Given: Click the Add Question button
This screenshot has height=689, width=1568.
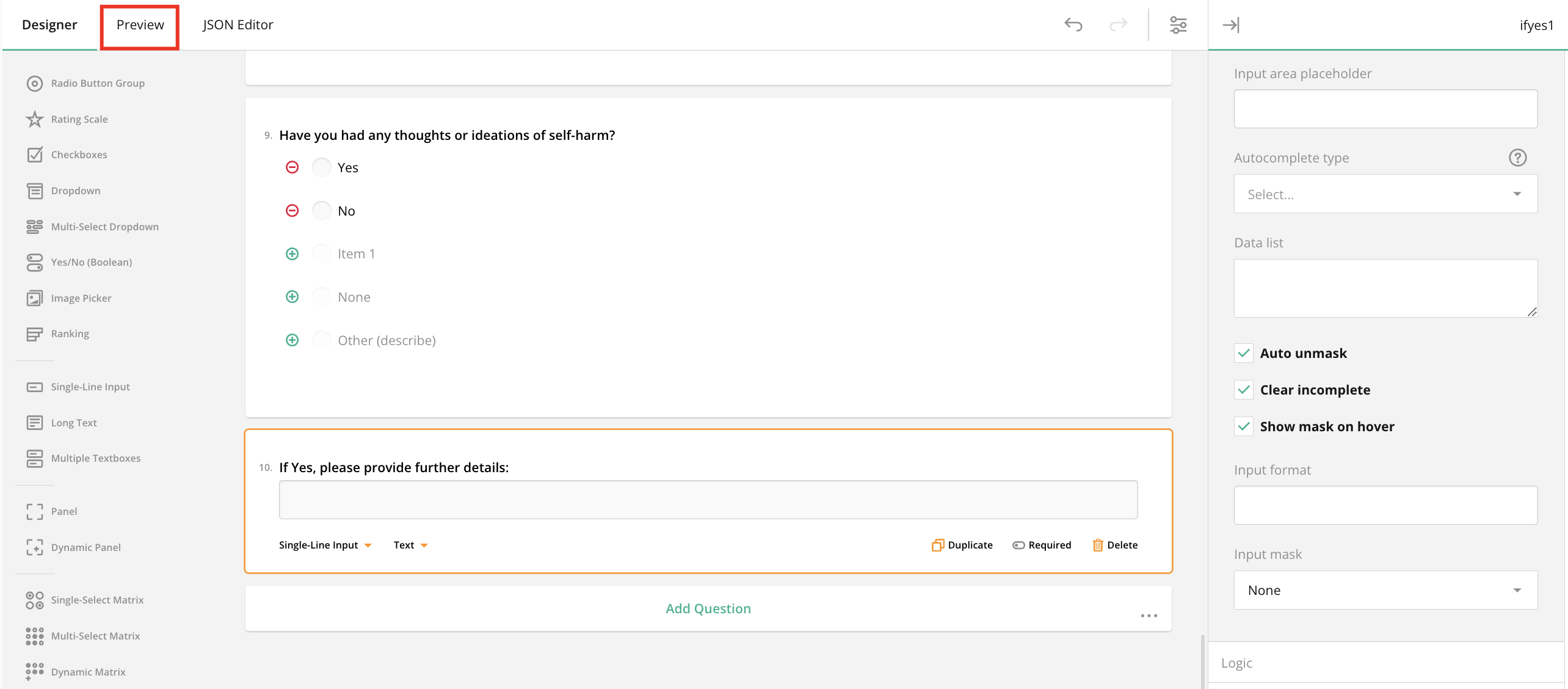Looking at the screenshot, I should pos(708,608).
